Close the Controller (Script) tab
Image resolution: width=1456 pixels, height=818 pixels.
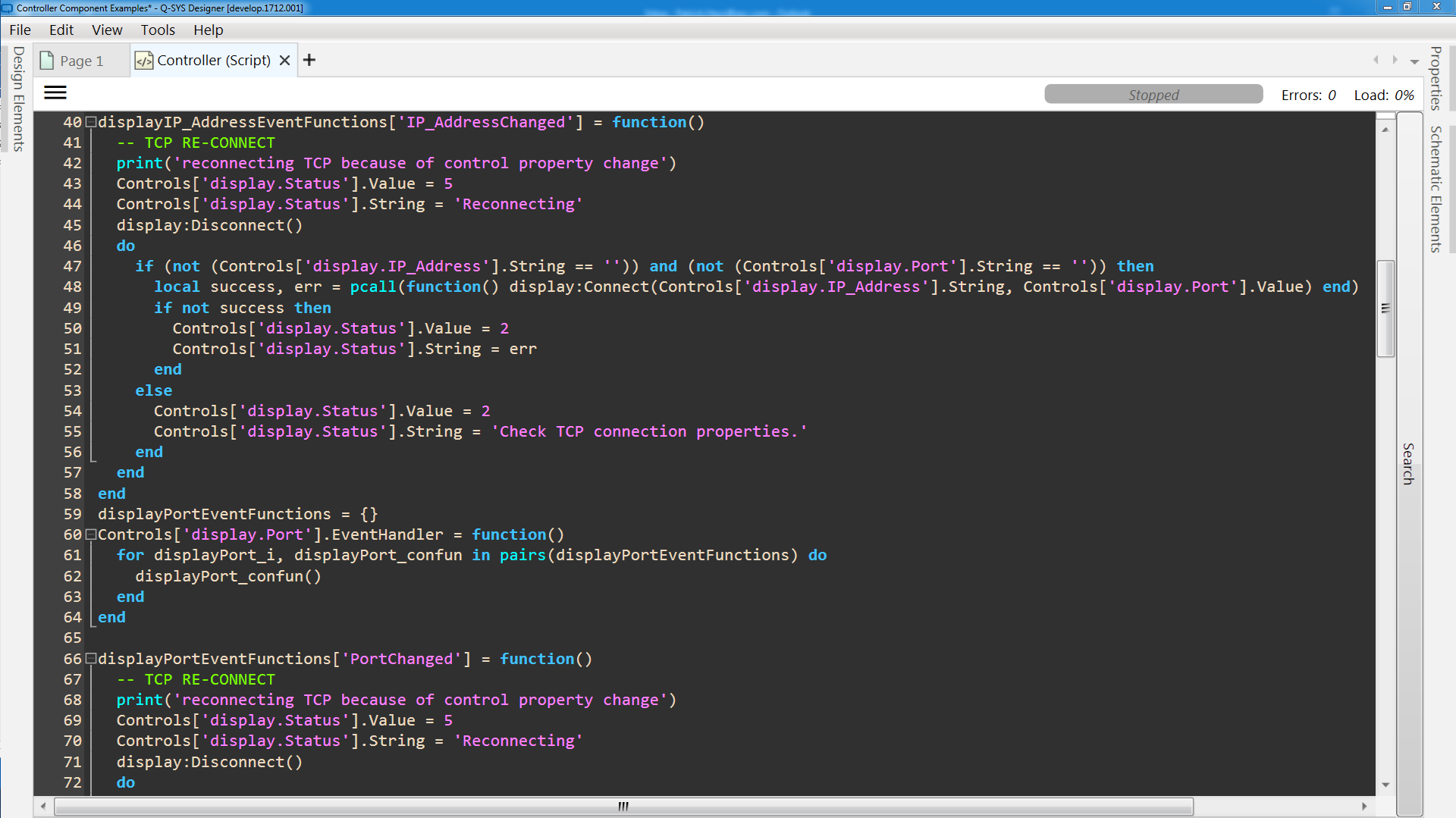(285, 61)
